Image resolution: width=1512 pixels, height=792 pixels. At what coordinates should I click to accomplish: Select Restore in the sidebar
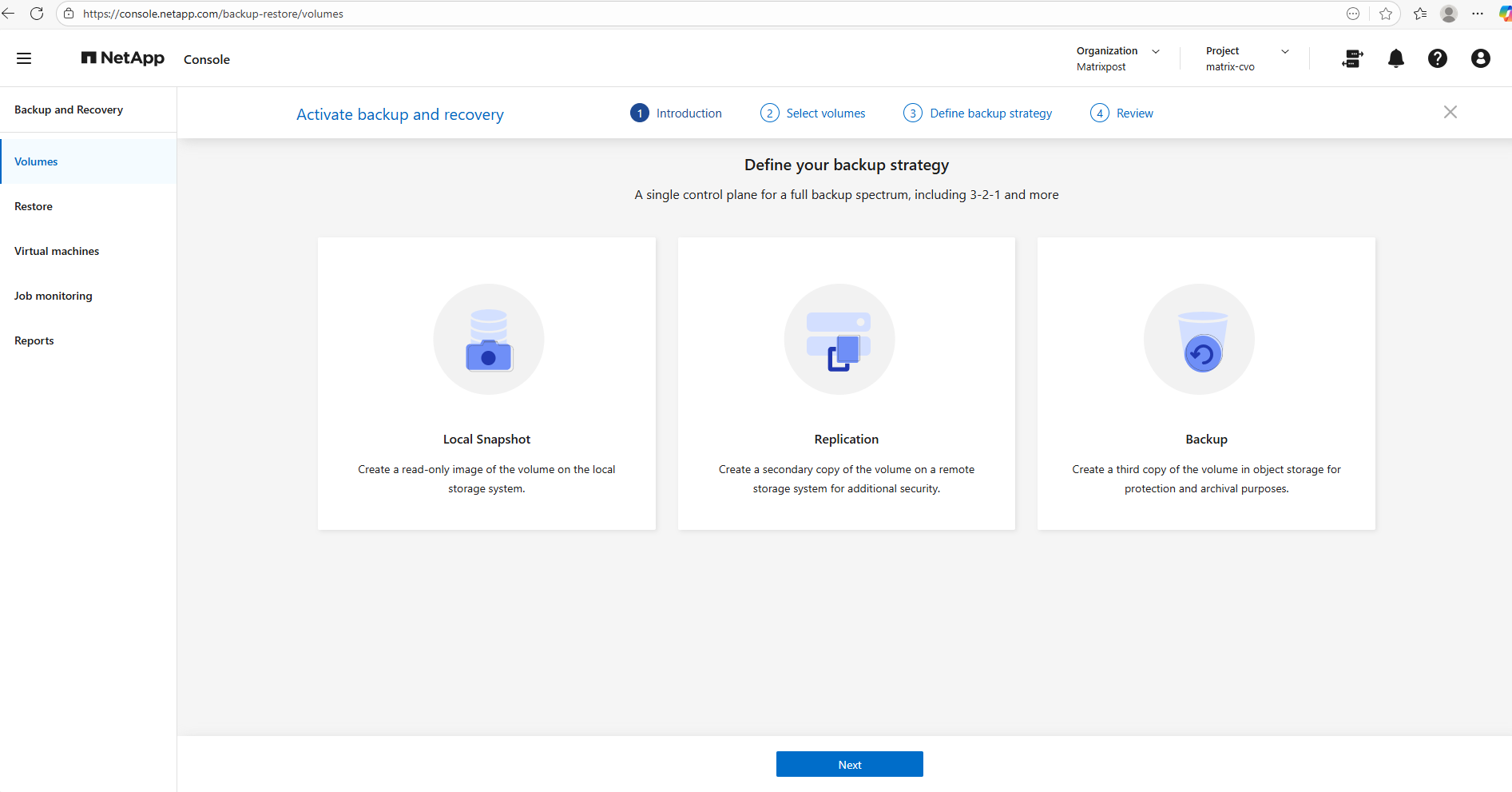pos(34,206)
